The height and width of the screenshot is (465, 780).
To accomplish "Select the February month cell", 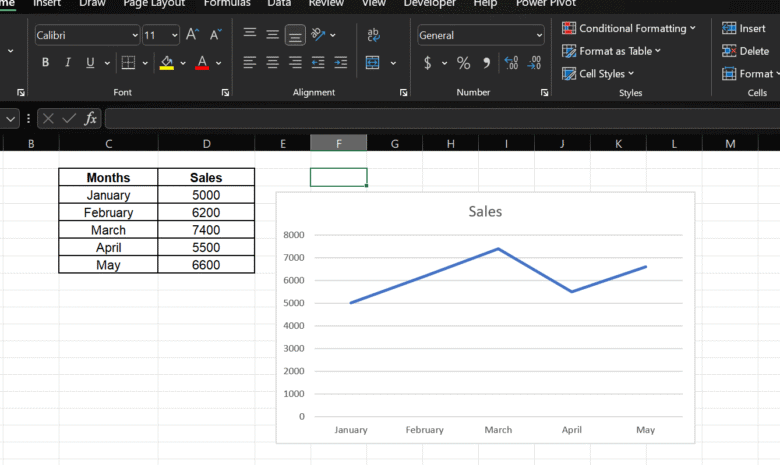I will coord(108,212).
